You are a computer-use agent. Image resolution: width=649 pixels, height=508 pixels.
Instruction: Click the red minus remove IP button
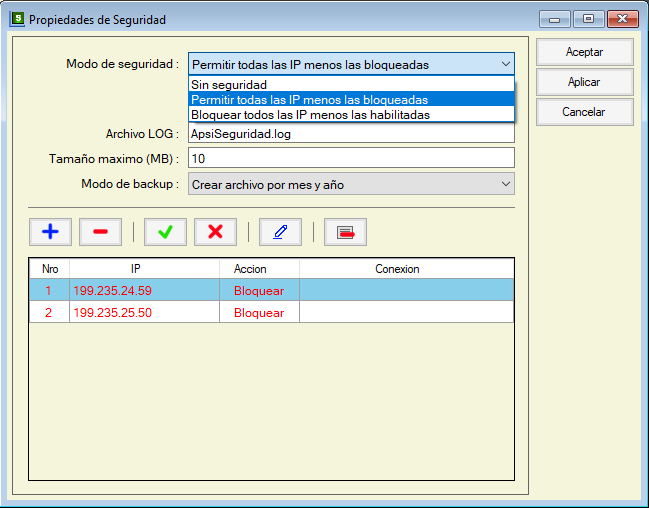point(100,231)
